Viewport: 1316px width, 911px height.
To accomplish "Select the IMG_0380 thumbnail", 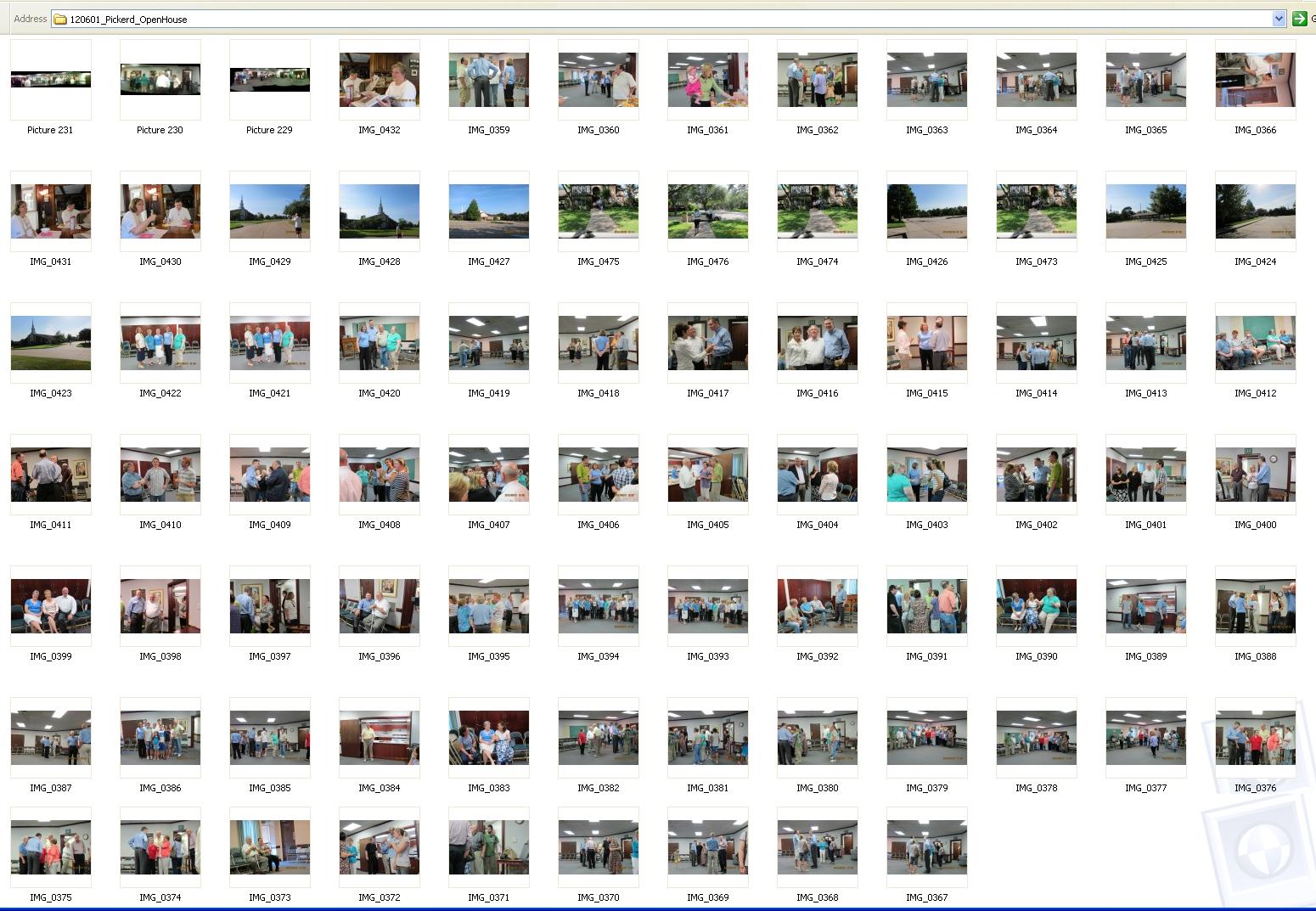I will click(818, 738).
